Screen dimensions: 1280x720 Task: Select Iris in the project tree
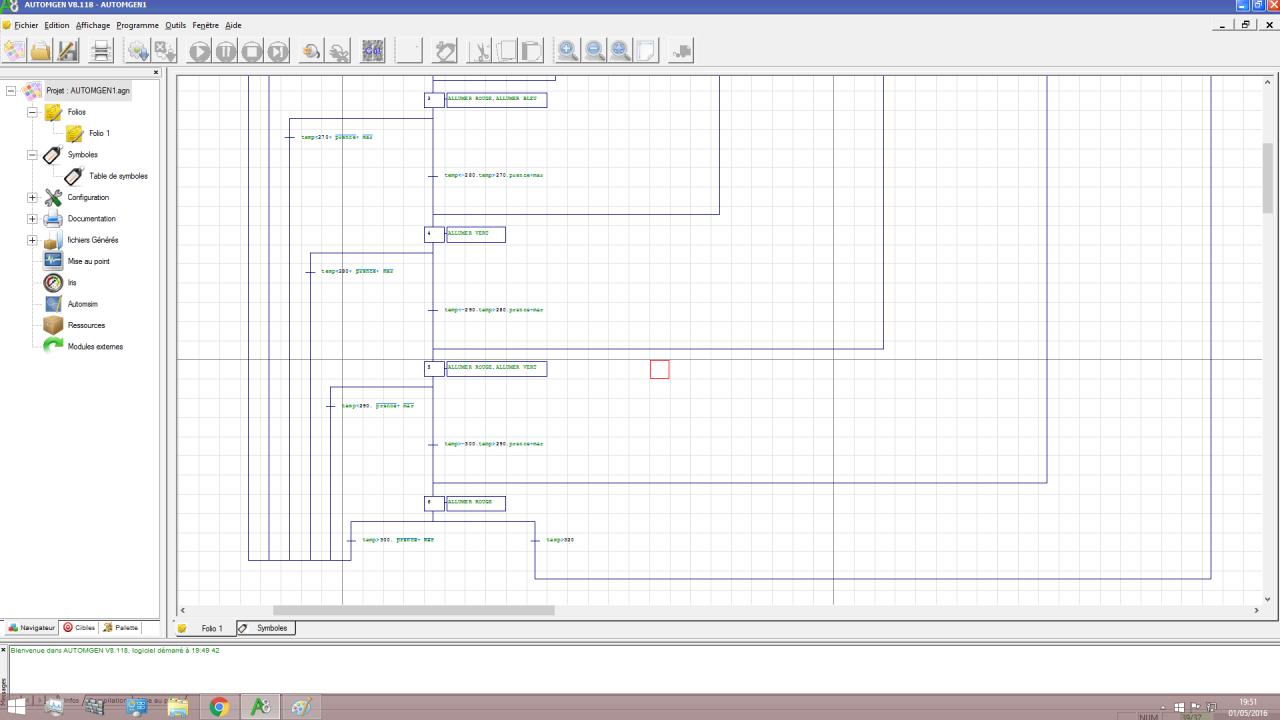[x=72, y=283]
